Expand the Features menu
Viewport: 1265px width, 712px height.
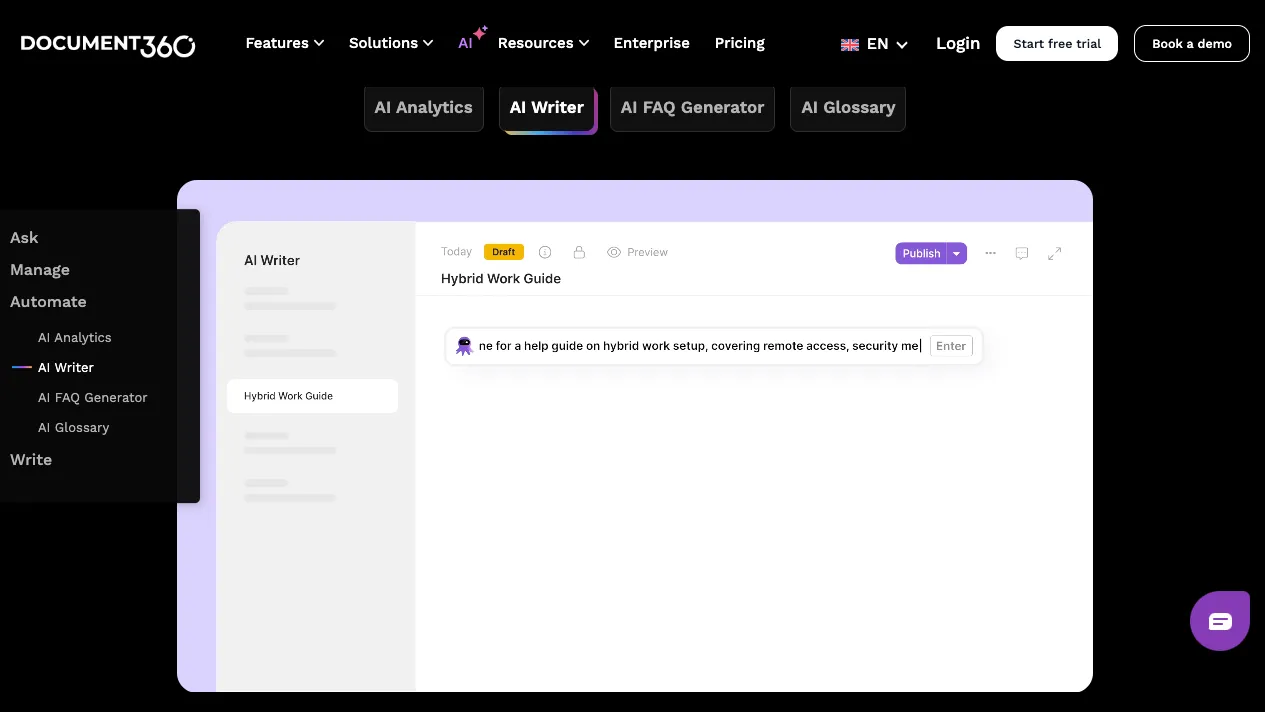(285, 43)
